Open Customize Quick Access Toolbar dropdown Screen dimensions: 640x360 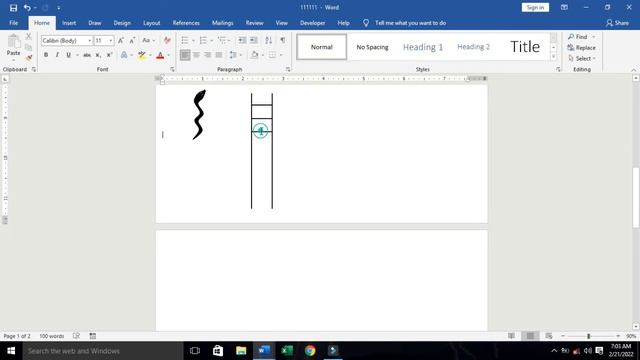[x=59, y=7]
